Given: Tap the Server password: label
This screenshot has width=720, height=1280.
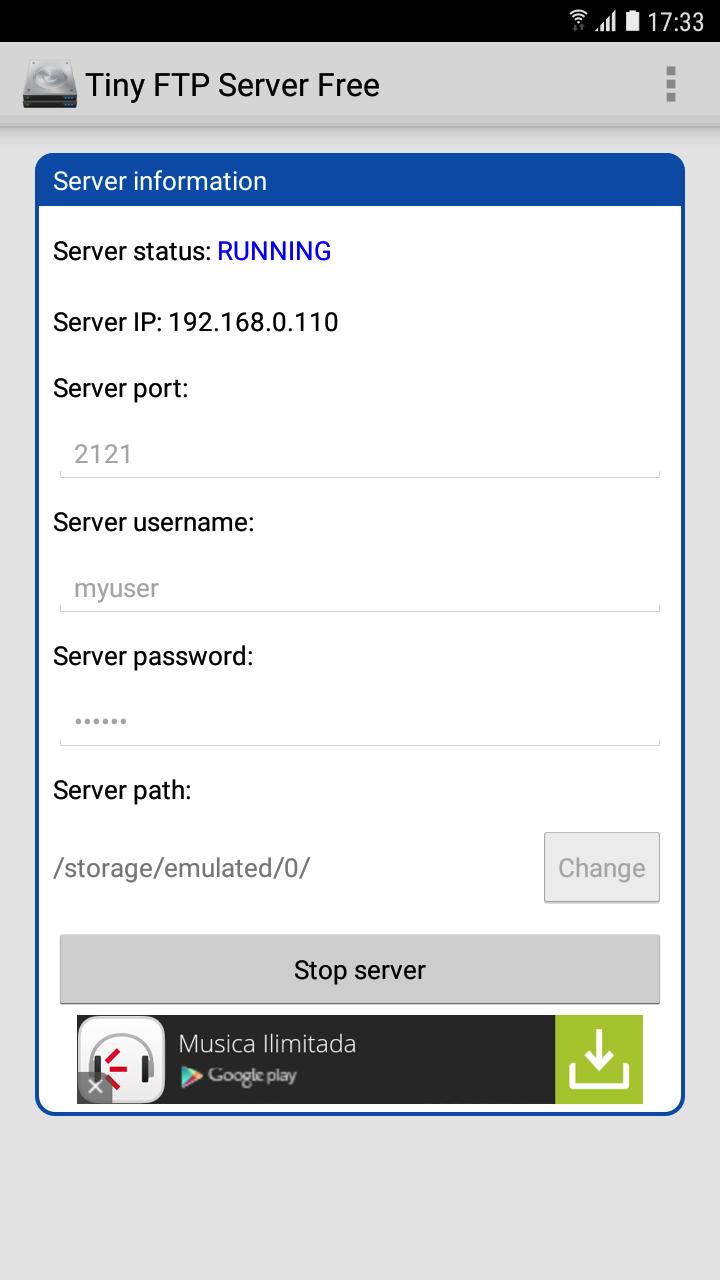Looking at the screenshot, I should tap(153, 656).
